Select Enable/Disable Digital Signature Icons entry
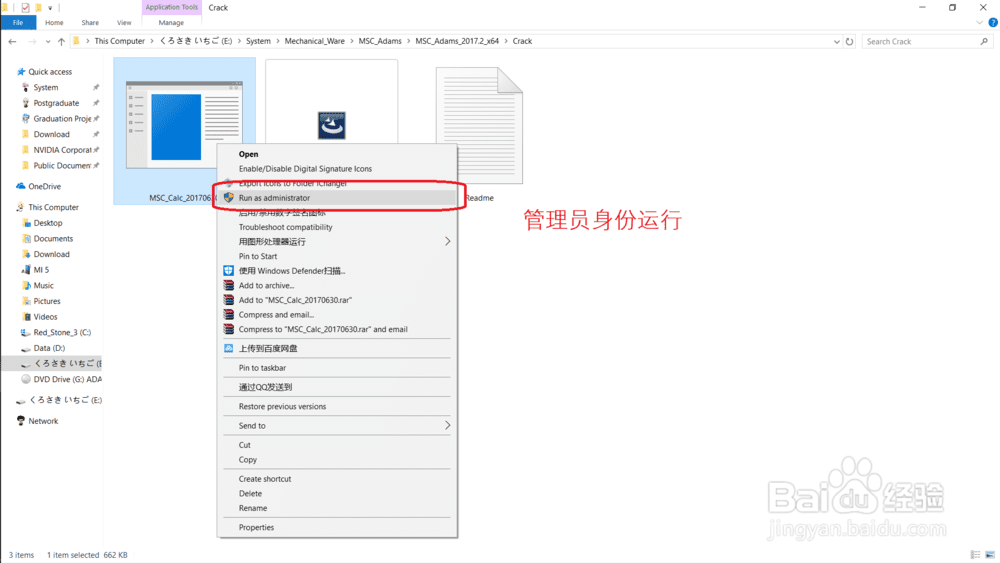 tap(337, 168)
